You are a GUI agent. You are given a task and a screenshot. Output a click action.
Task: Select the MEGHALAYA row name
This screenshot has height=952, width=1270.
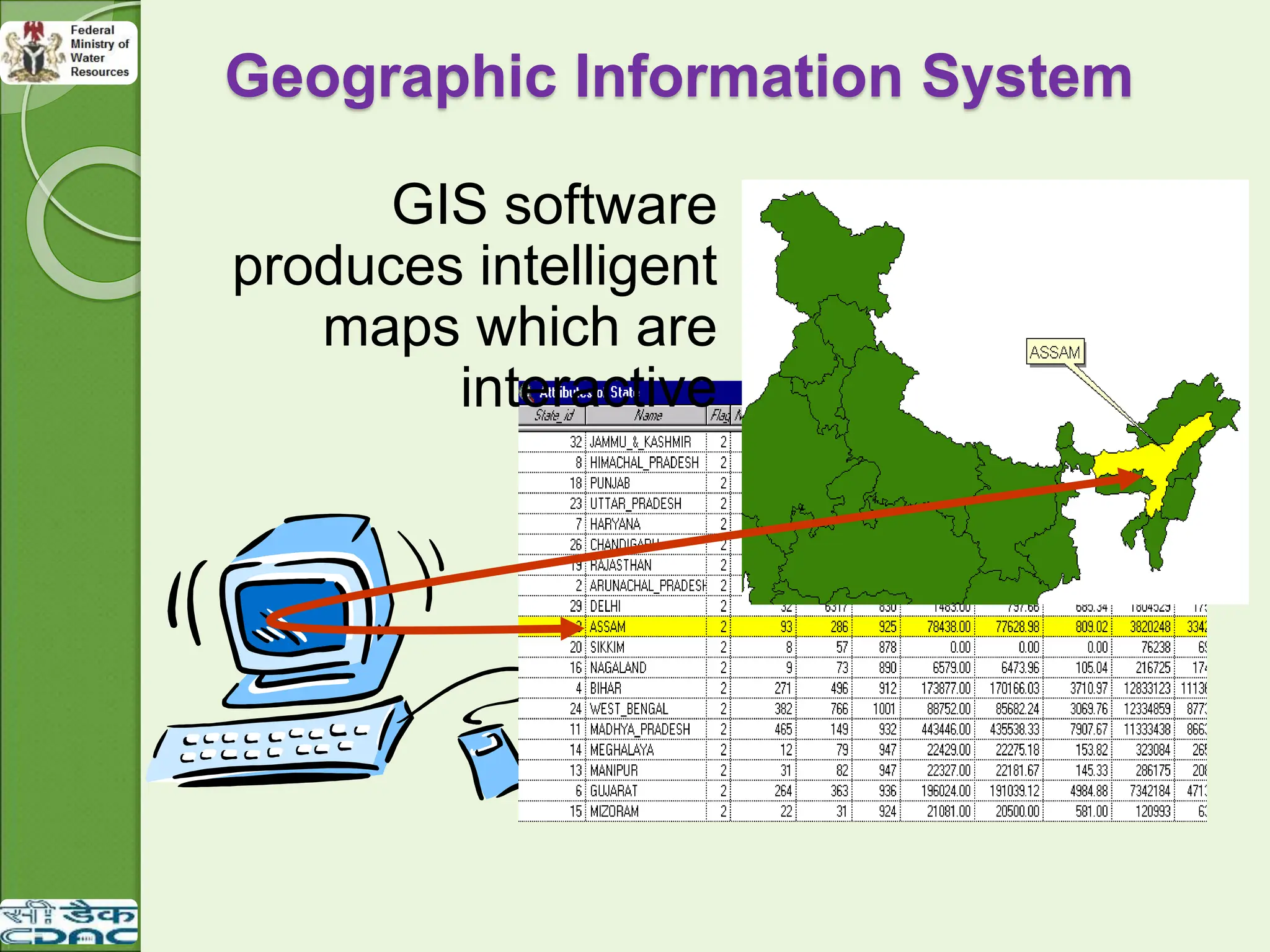click(x=621, y=749)
